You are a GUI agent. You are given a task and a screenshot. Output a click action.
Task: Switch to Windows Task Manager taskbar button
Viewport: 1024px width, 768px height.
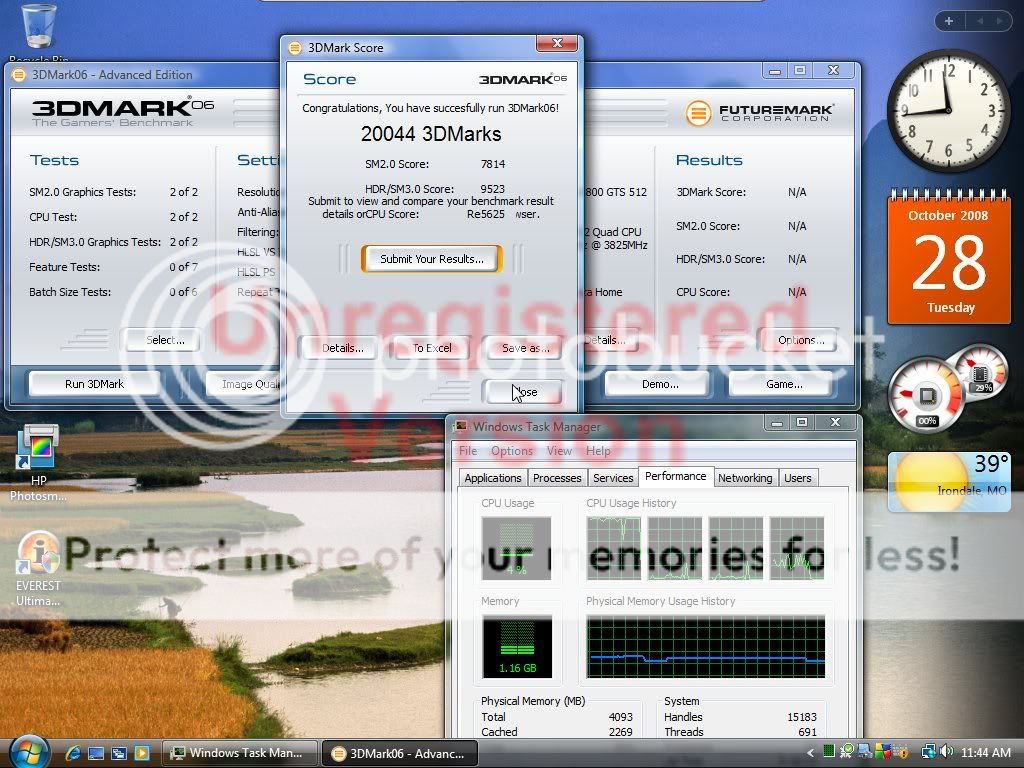coord(240,753)
